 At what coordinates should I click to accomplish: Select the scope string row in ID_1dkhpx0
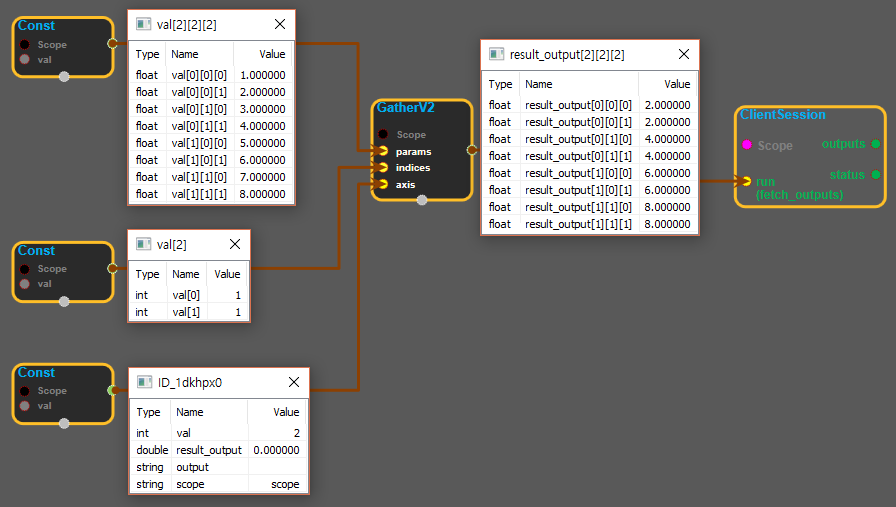click(x=218, y=484)
